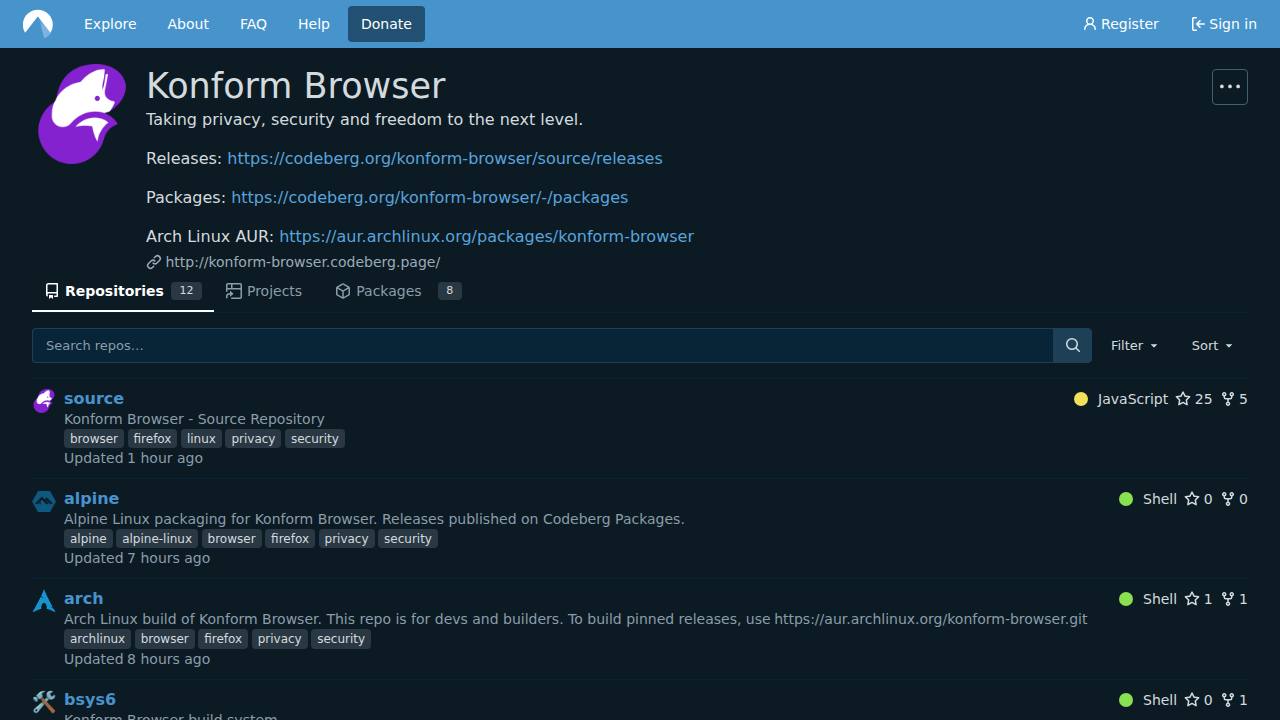Screen dimensions: 1280x720
Task: Click the Register link
Action: point(1121,24)
